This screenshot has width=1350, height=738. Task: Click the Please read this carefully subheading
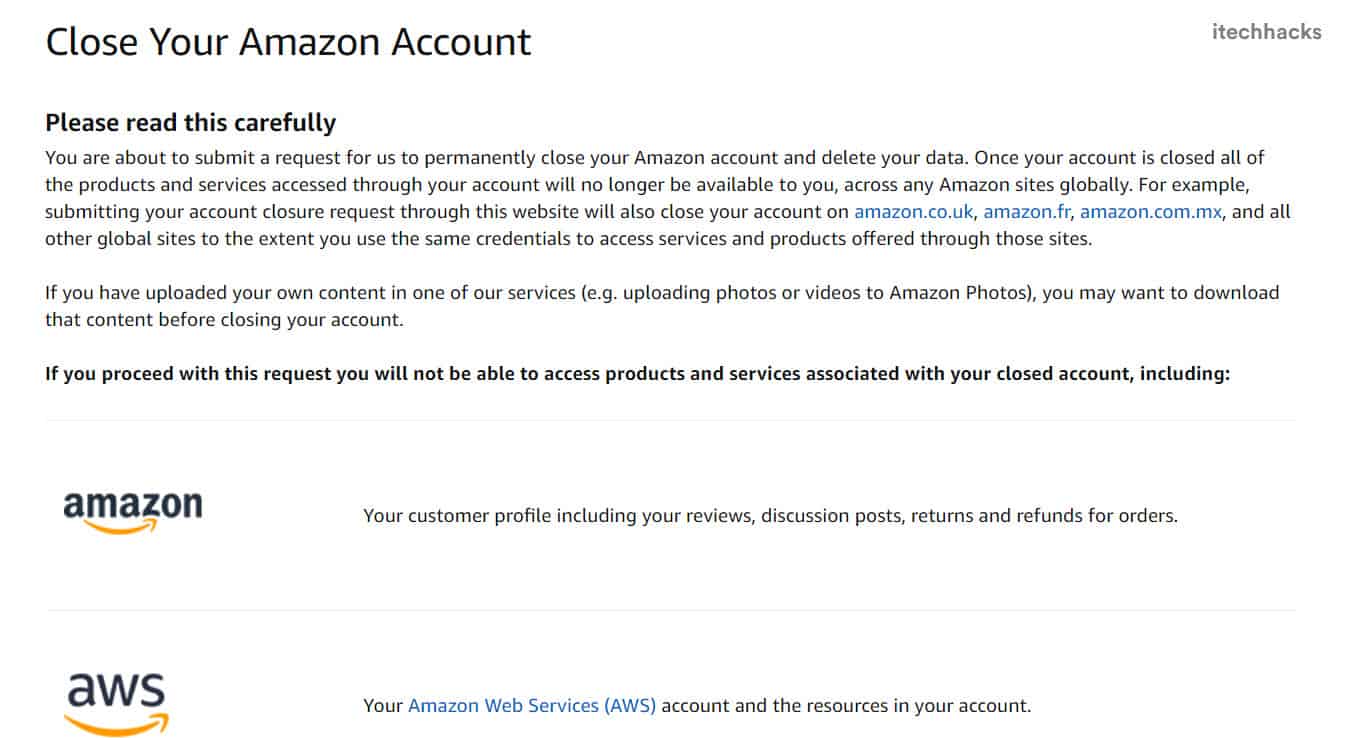[x=191, y=123]
